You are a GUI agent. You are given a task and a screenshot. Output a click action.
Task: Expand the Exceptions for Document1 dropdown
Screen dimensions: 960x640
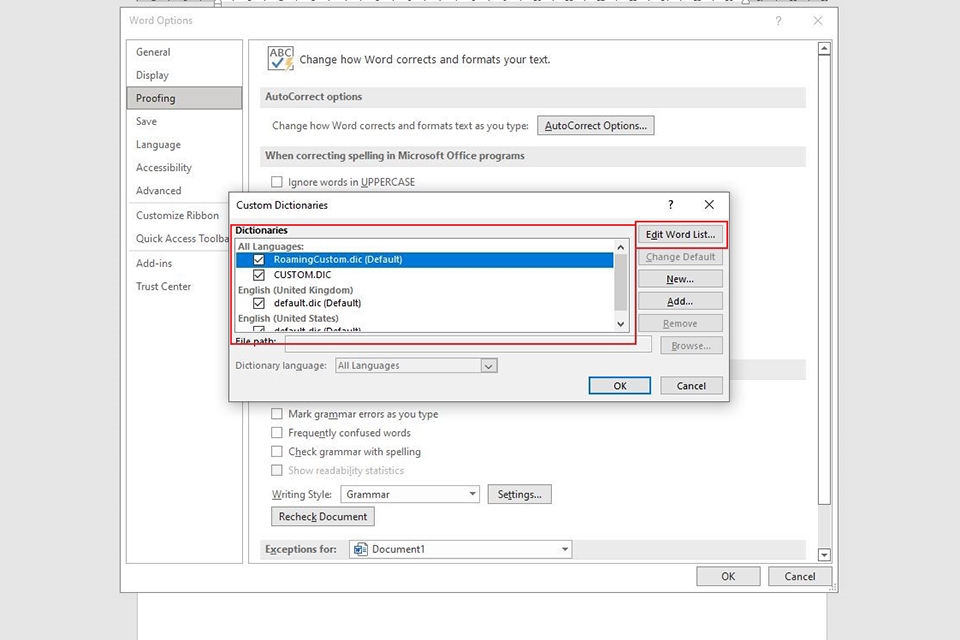pyautogui.click(x=460, y=549)
